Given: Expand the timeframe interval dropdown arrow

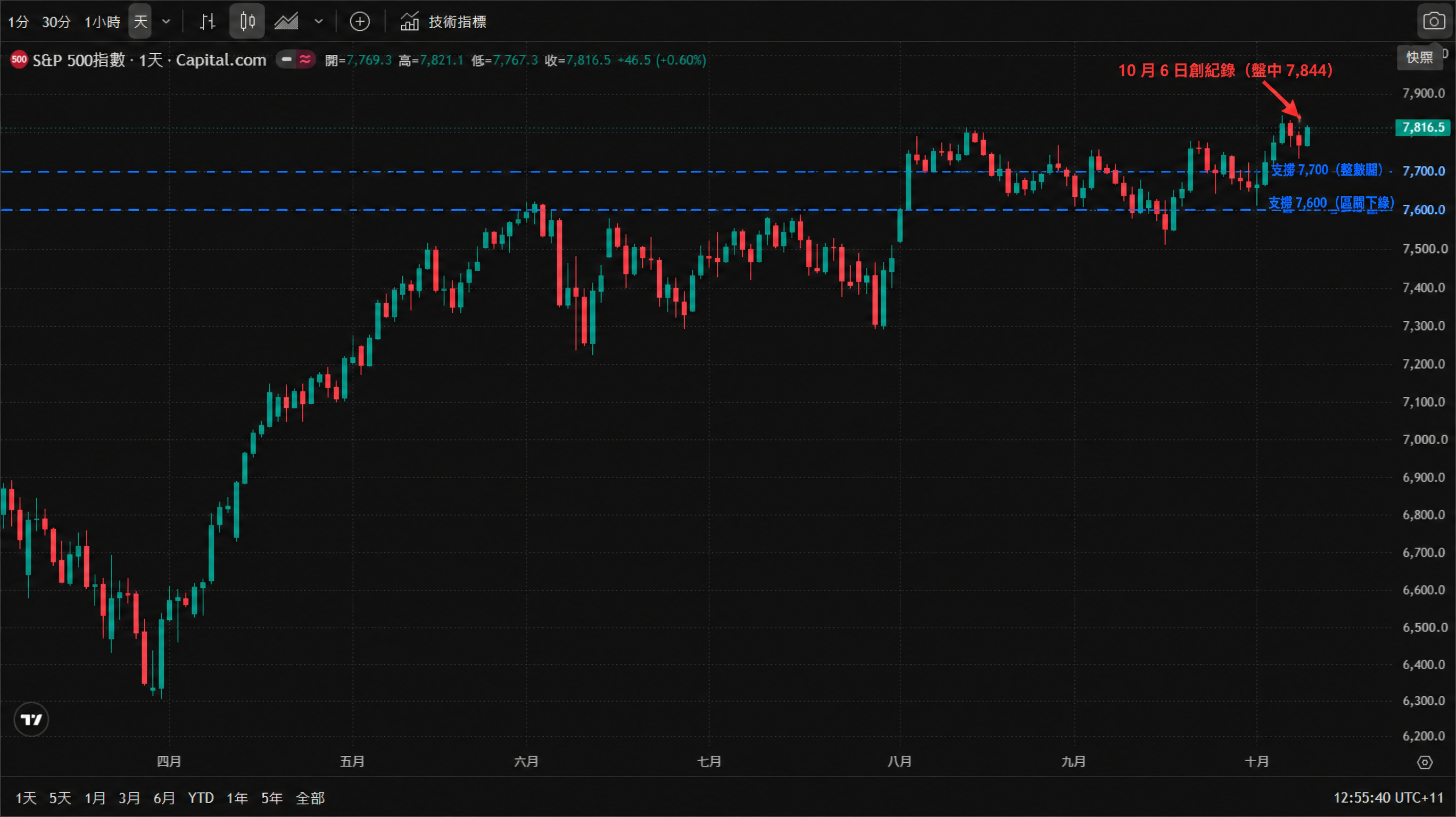Looking at the screenshot, I should (x=166, y=22).
